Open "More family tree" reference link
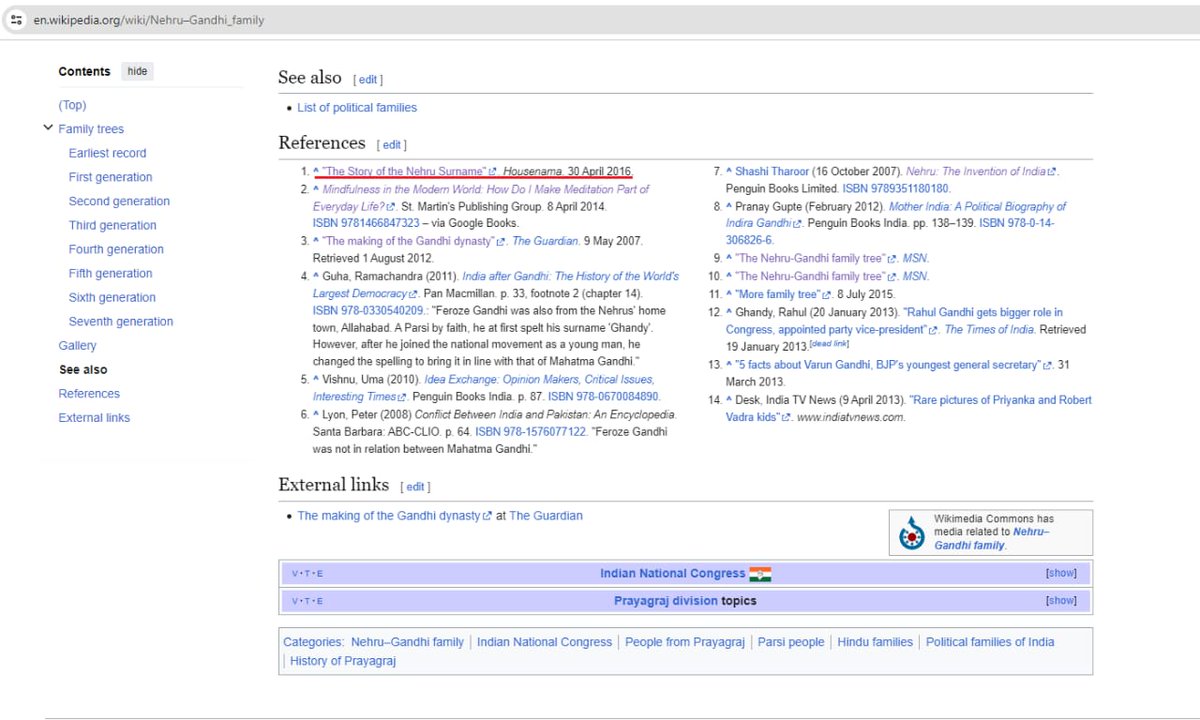 [x=783, y=294]
